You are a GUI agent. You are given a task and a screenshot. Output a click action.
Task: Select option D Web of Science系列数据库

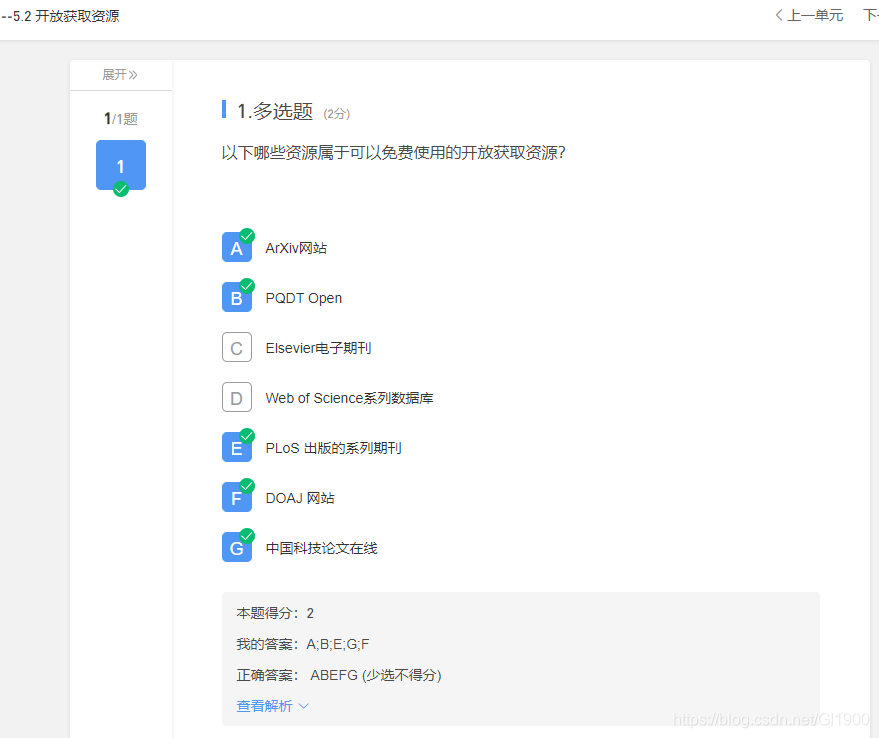click(x=237, y=398)
